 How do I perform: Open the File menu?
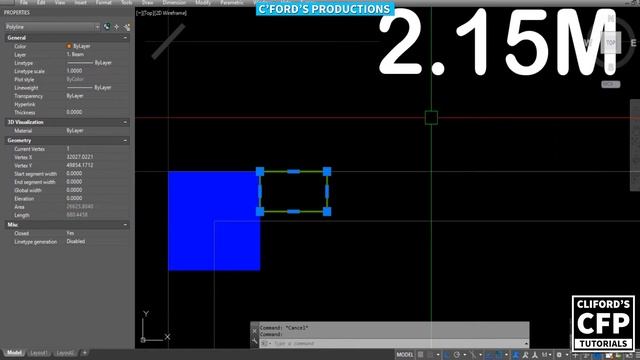(24, 2)
